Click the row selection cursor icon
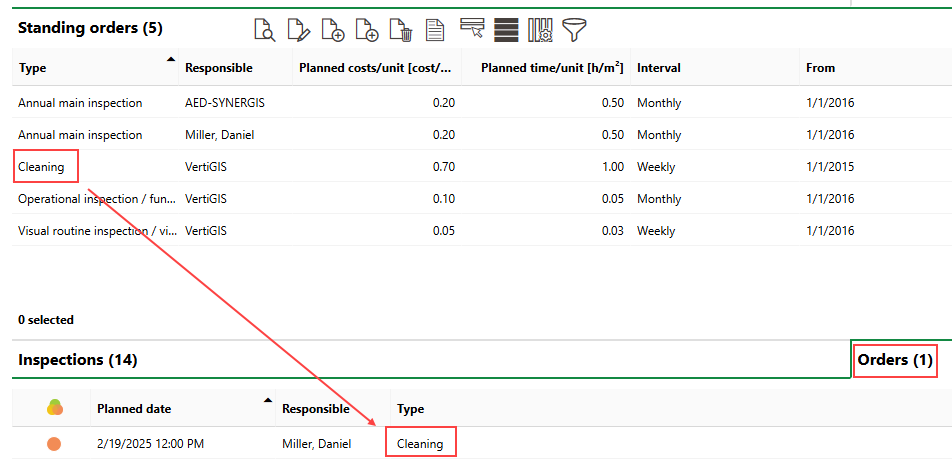Image resolution: width=952 pixels, height=464 pixels. 472,29
